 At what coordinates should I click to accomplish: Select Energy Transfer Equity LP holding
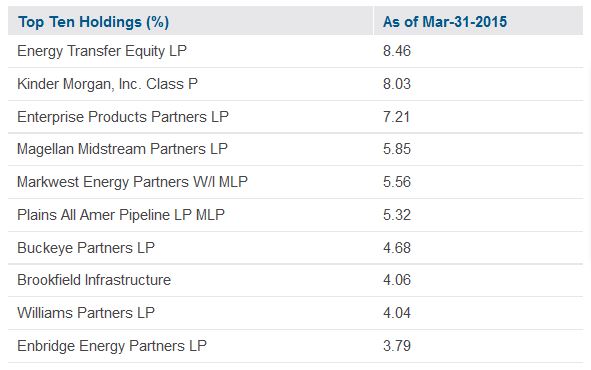click(102, 51)
